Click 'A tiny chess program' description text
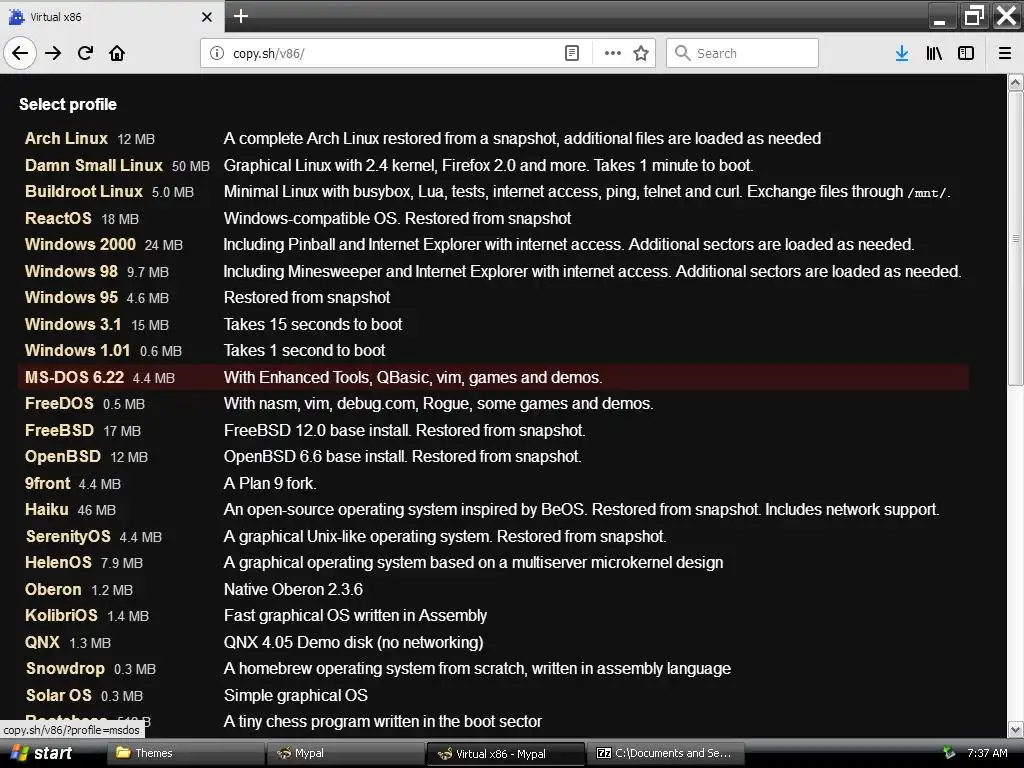The height and width of the screenshot is (768, 1024). coord(383,722)
